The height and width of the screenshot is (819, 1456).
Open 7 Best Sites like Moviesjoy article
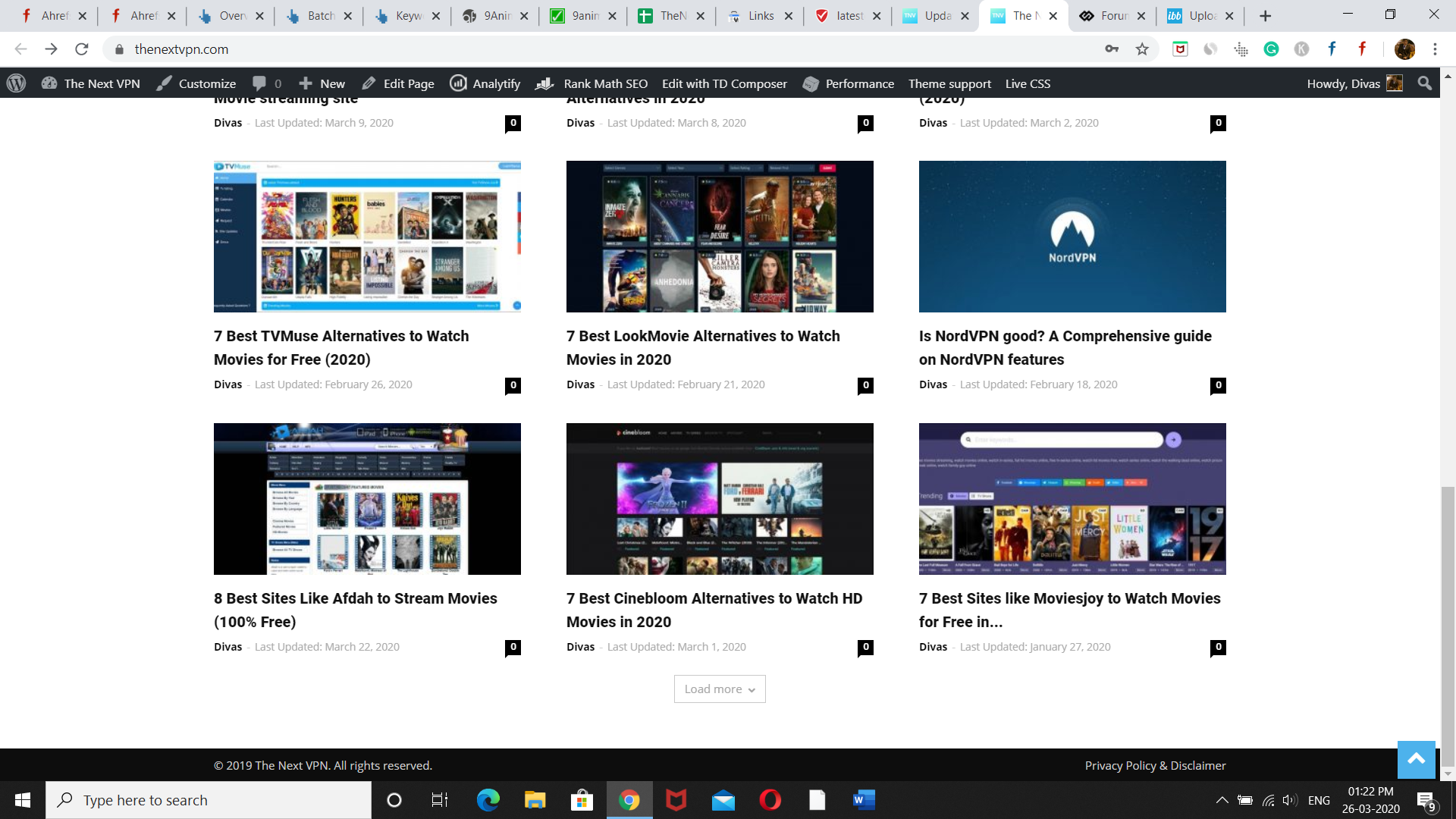(x=1070, y=610)
